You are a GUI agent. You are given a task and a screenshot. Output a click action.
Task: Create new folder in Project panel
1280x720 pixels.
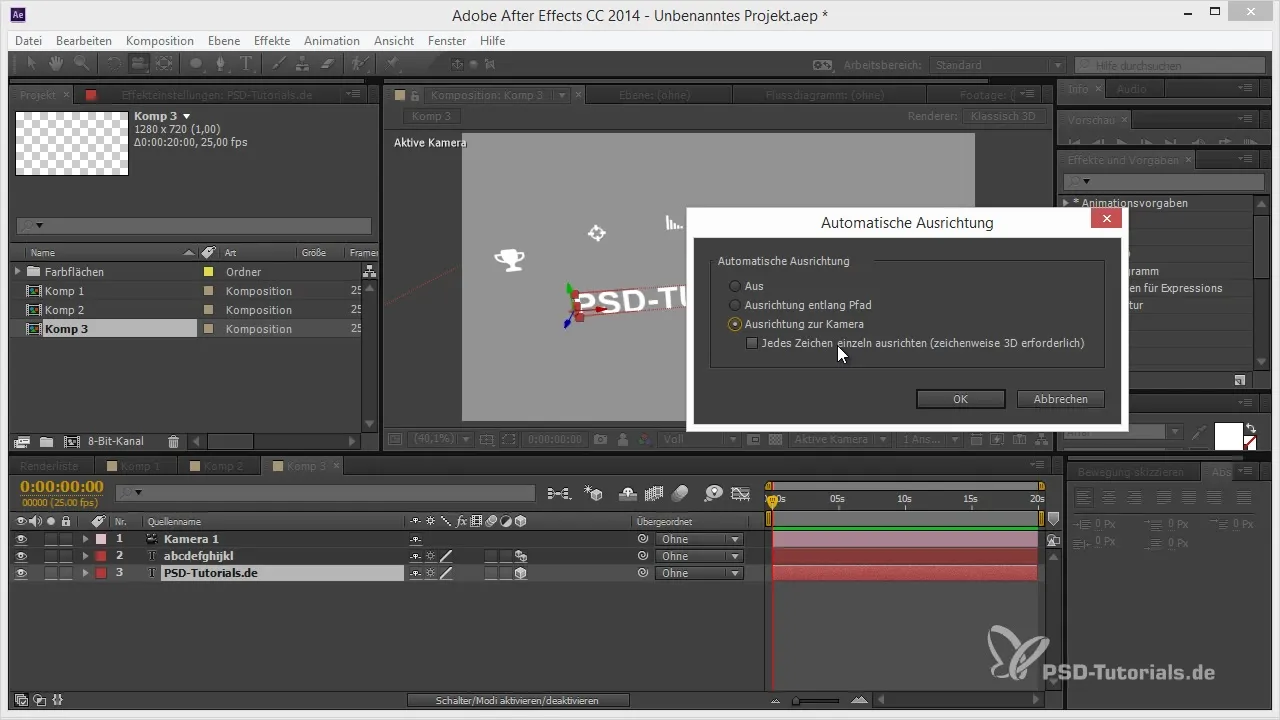tap(46, 441)
